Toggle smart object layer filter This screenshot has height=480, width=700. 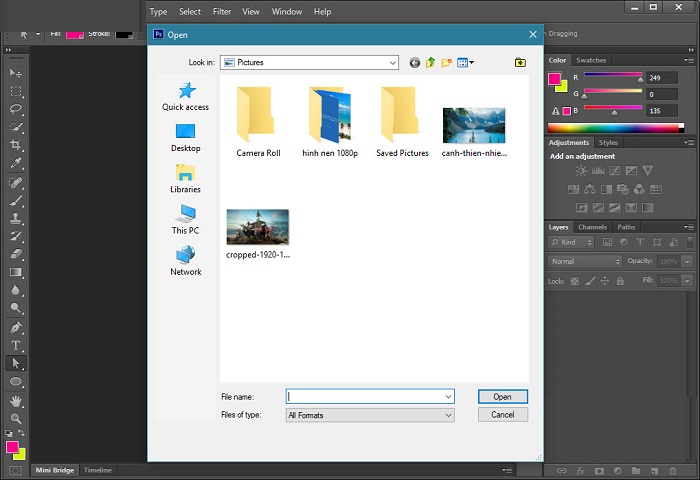pyautogui.click(x=673, y=242)
